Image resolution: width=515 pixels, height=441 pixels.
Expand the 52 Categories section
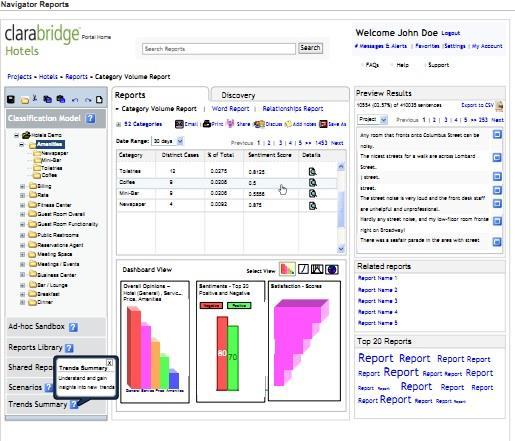click(x=118, y=124)
